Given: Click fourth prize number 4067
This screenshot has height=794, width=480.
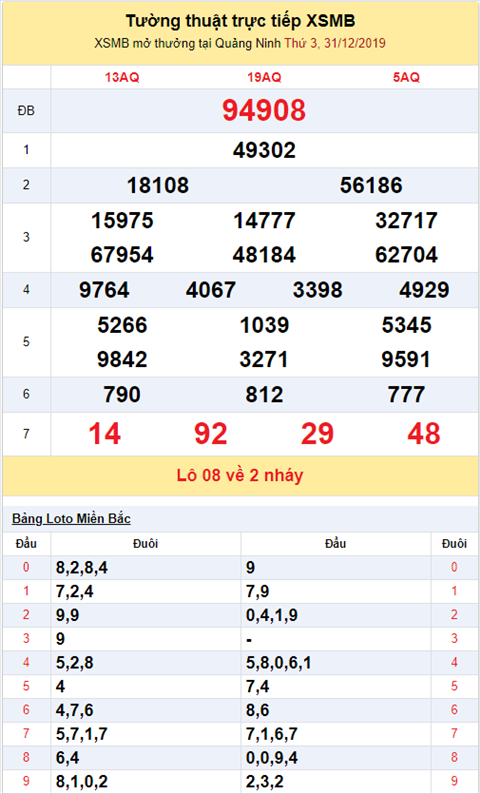Looking at the screenshot, I should coord(211,290).
